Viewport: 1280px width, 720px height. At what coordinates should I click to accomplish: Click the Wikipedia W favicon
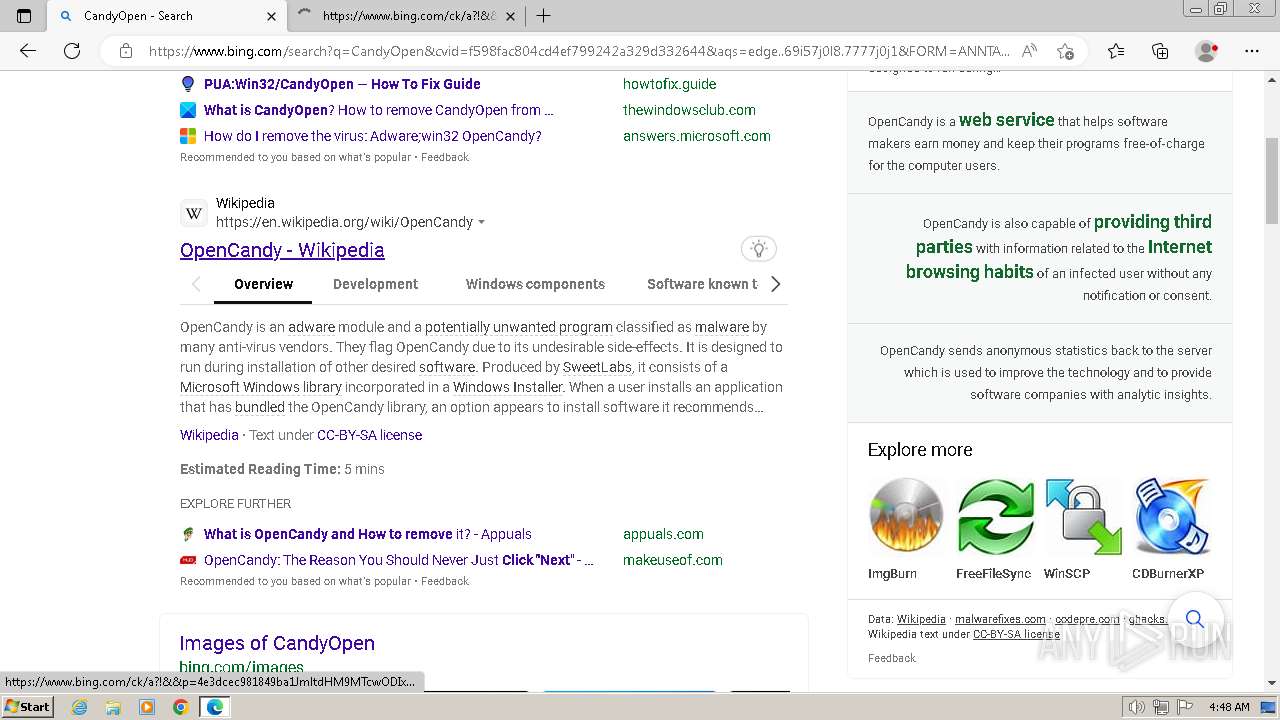tap(194, 213)
